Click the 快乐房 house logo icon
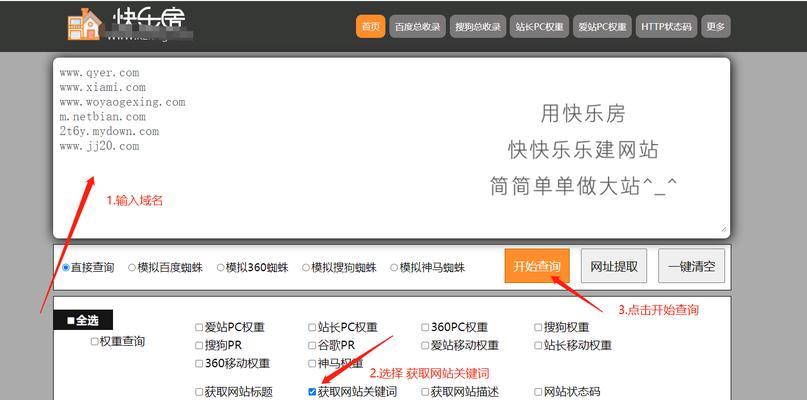The width and height of the screenshot is (807, 400). point(85,24)
